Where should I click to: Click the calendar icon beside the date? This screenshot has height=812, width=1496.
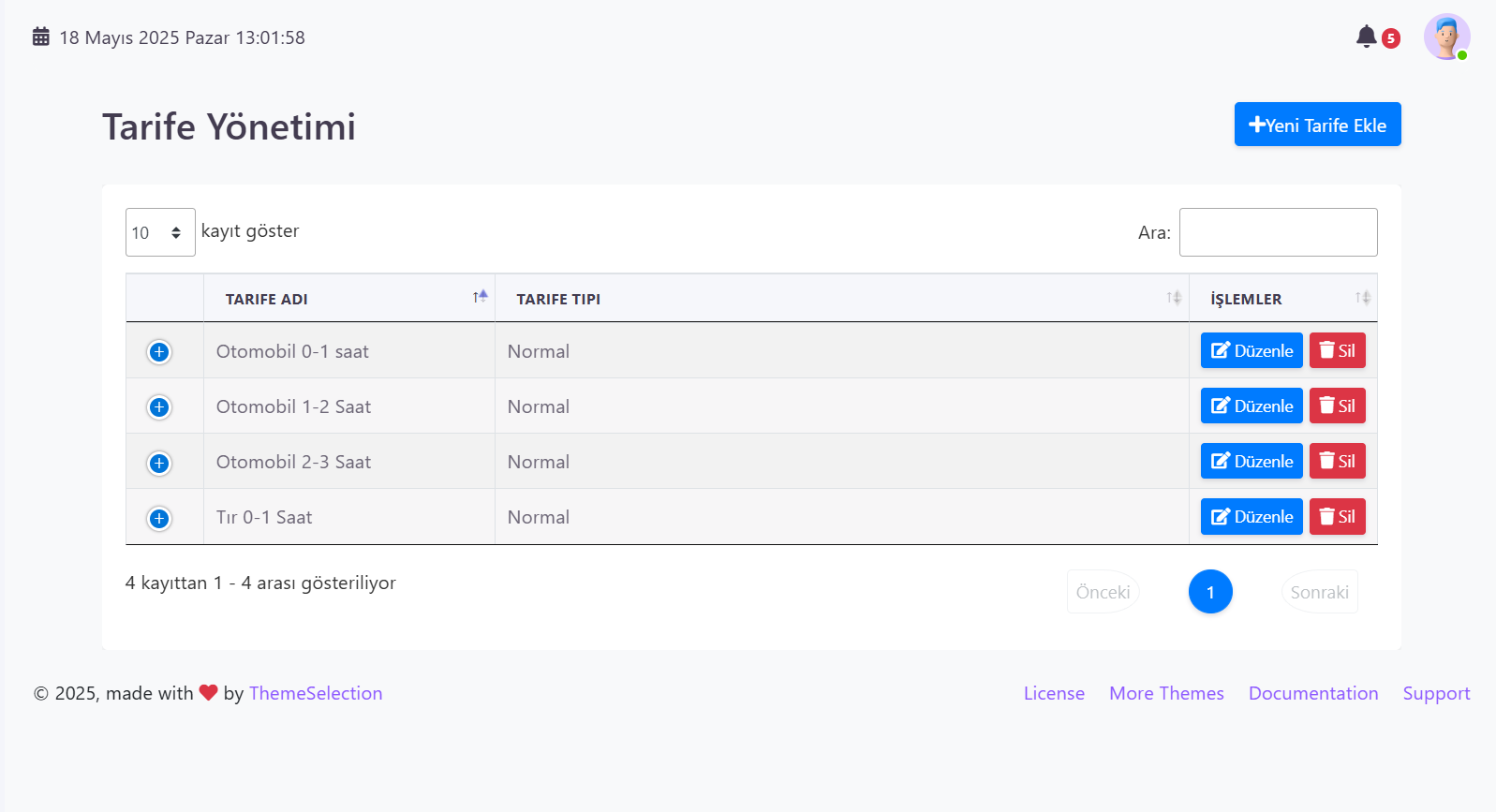coord(41,37)
